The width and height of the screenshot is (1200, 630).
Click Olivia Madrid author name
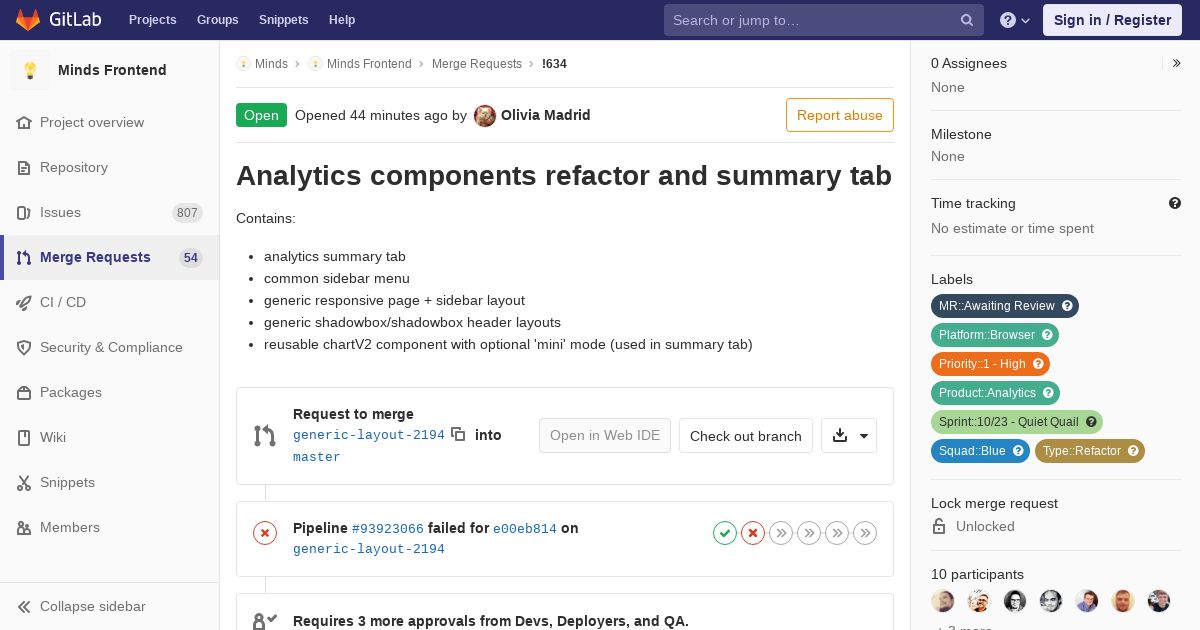pyautogui.click(x=546, y=115)
